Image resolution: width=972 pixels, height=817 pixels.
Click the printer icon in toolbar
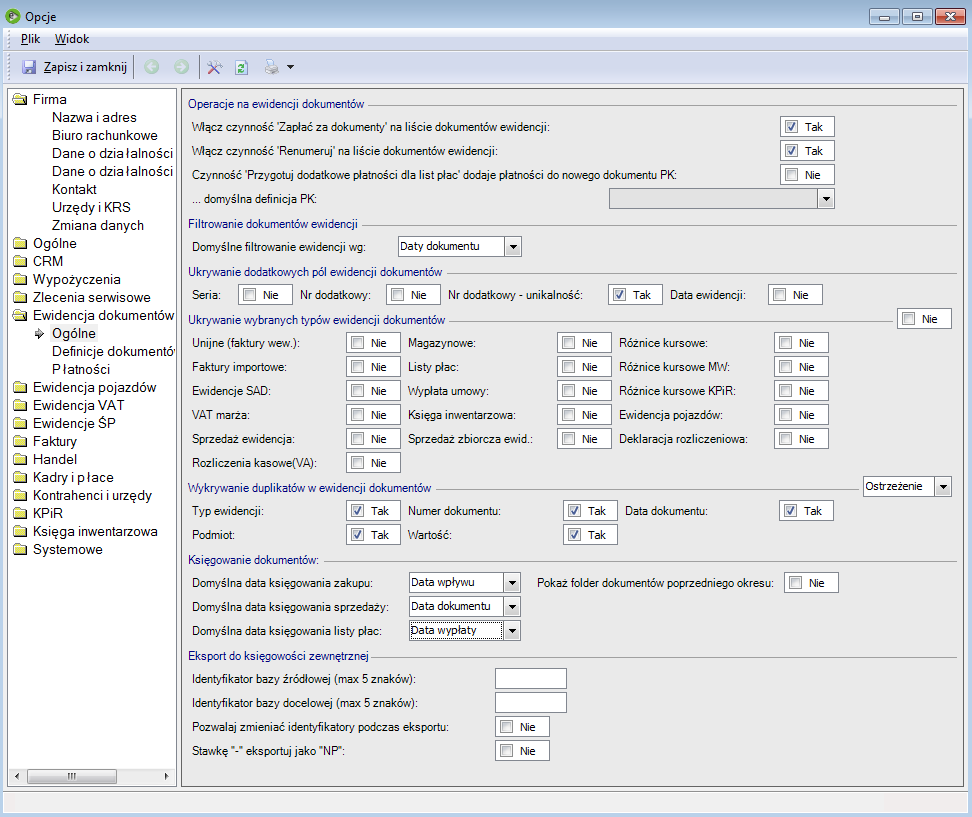[272, 67]
